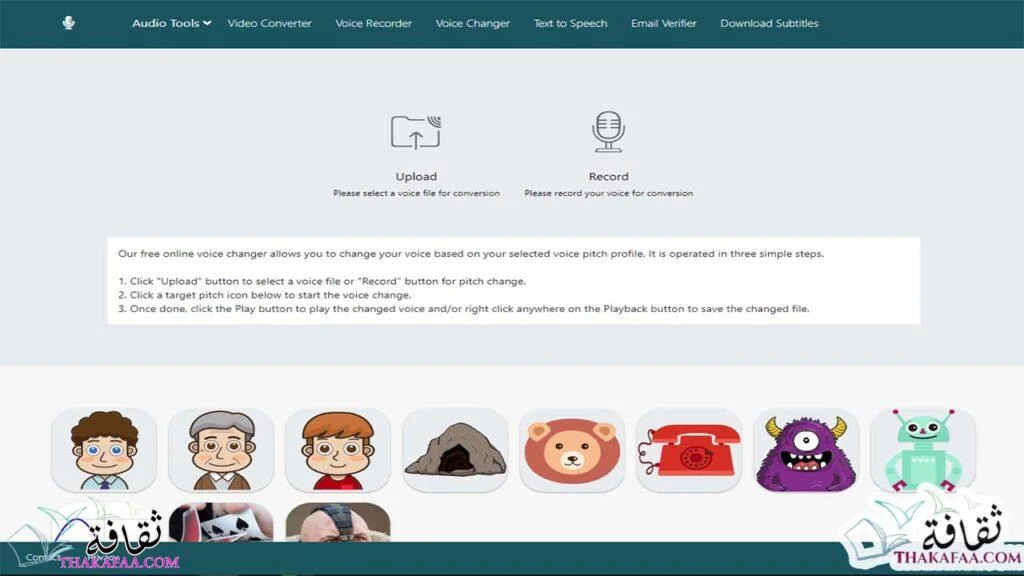
Task: Select the masked bald man voice thumbnail
Action: [x=338, y=522]
